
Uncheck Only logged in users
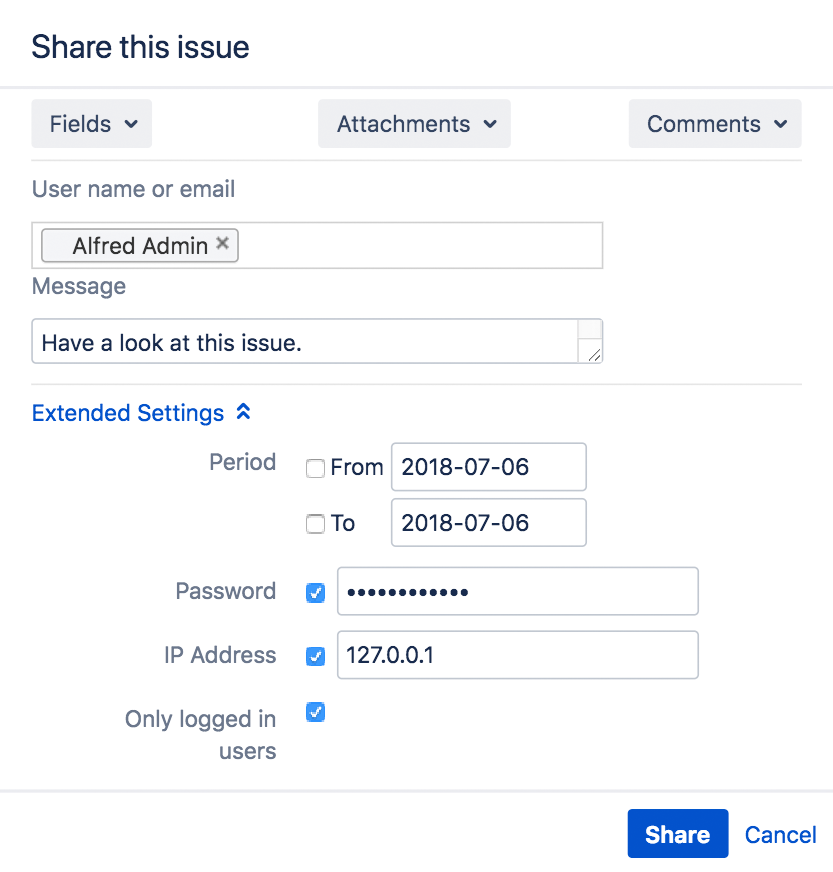click(x=315, y=712)
